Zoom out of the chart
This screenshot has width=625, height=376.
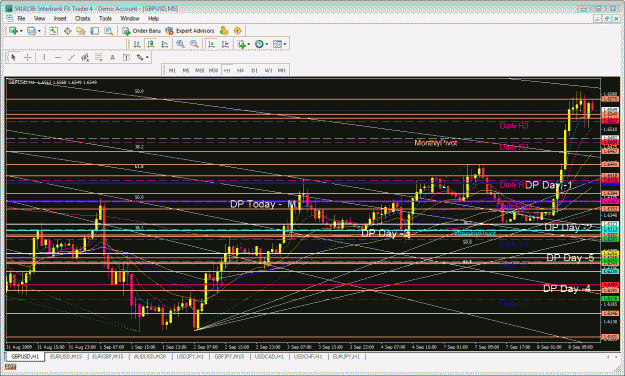[x=194, y=44]
